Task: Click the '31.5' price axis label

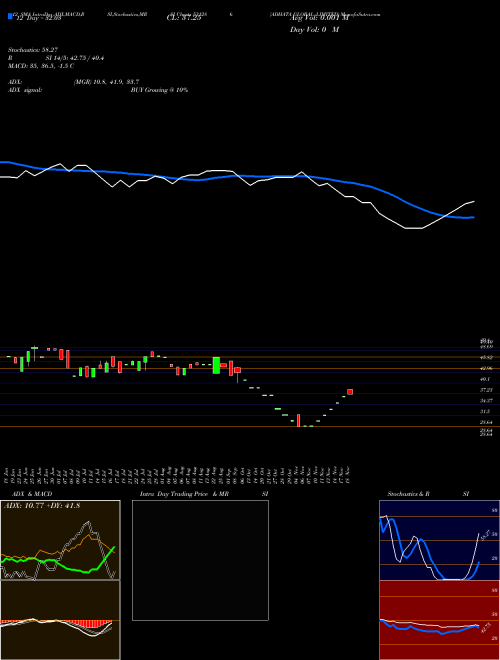Action: point(485,412)
